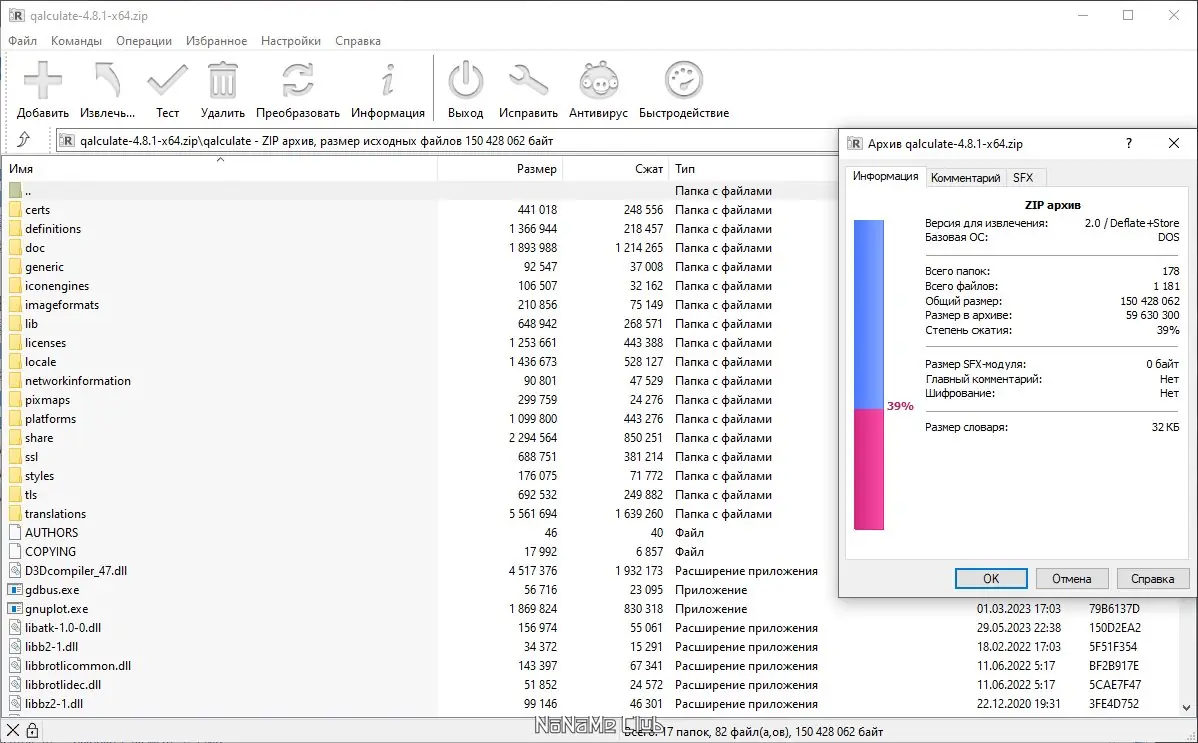Click the parent folder '..' icon
This screenshot has width=1198, height=743.
coord(15,190)
